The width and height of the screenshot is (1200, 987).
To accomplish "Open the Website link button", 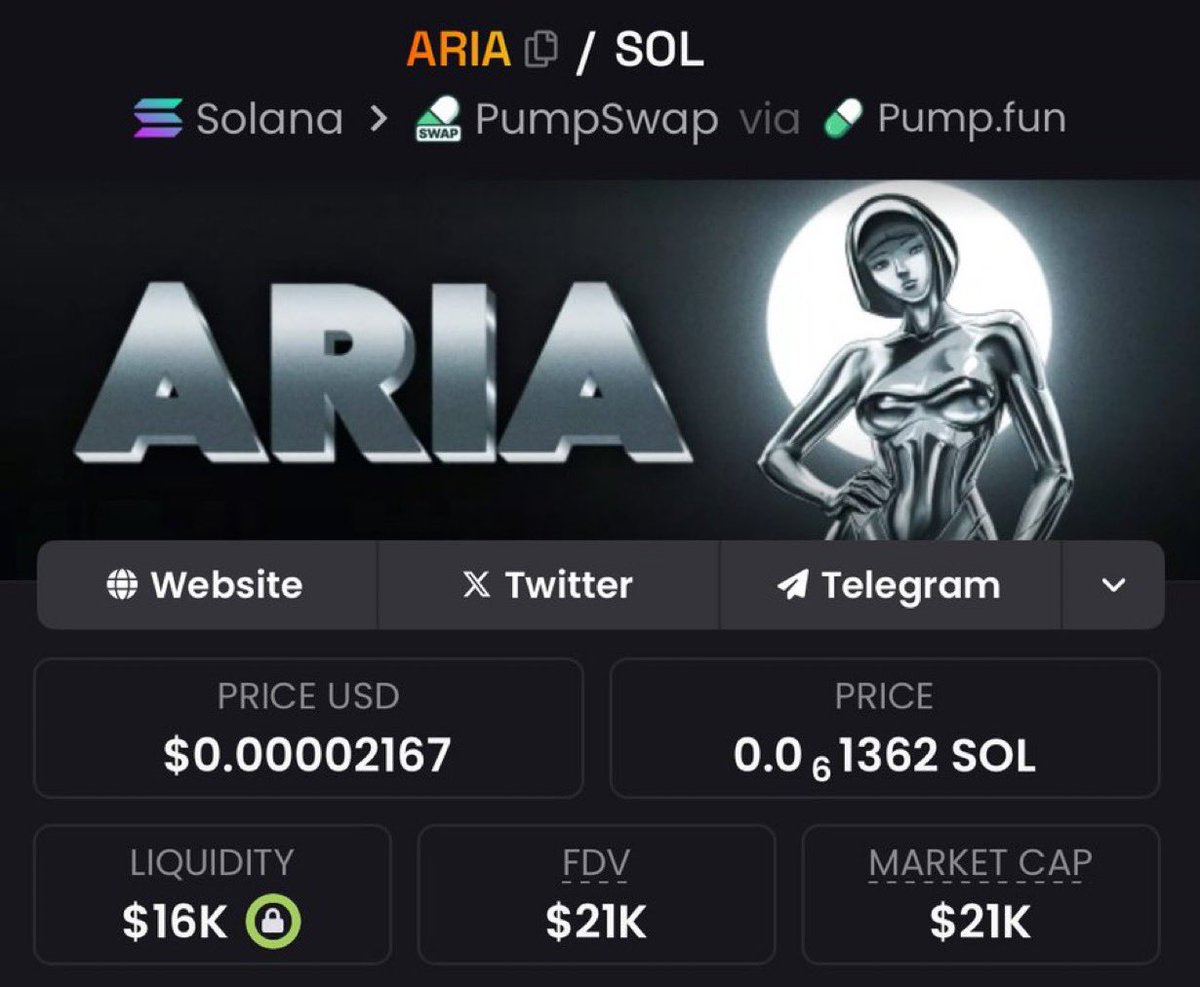I will tap(207, 585).
